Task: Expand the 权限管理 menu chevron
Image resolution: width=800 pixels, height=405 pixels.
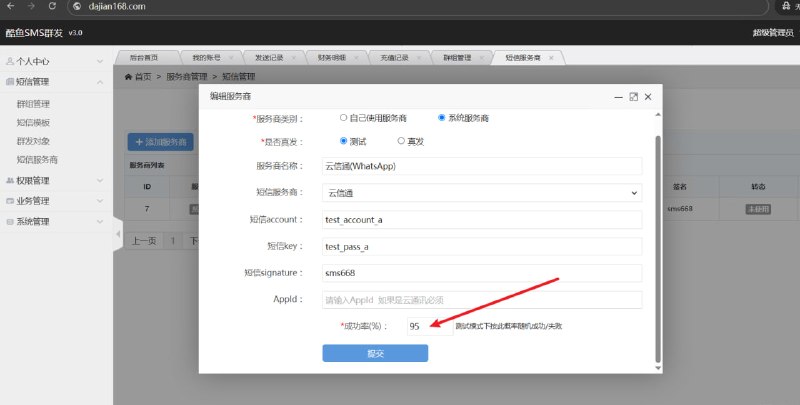Action: (x=100, y=181)
